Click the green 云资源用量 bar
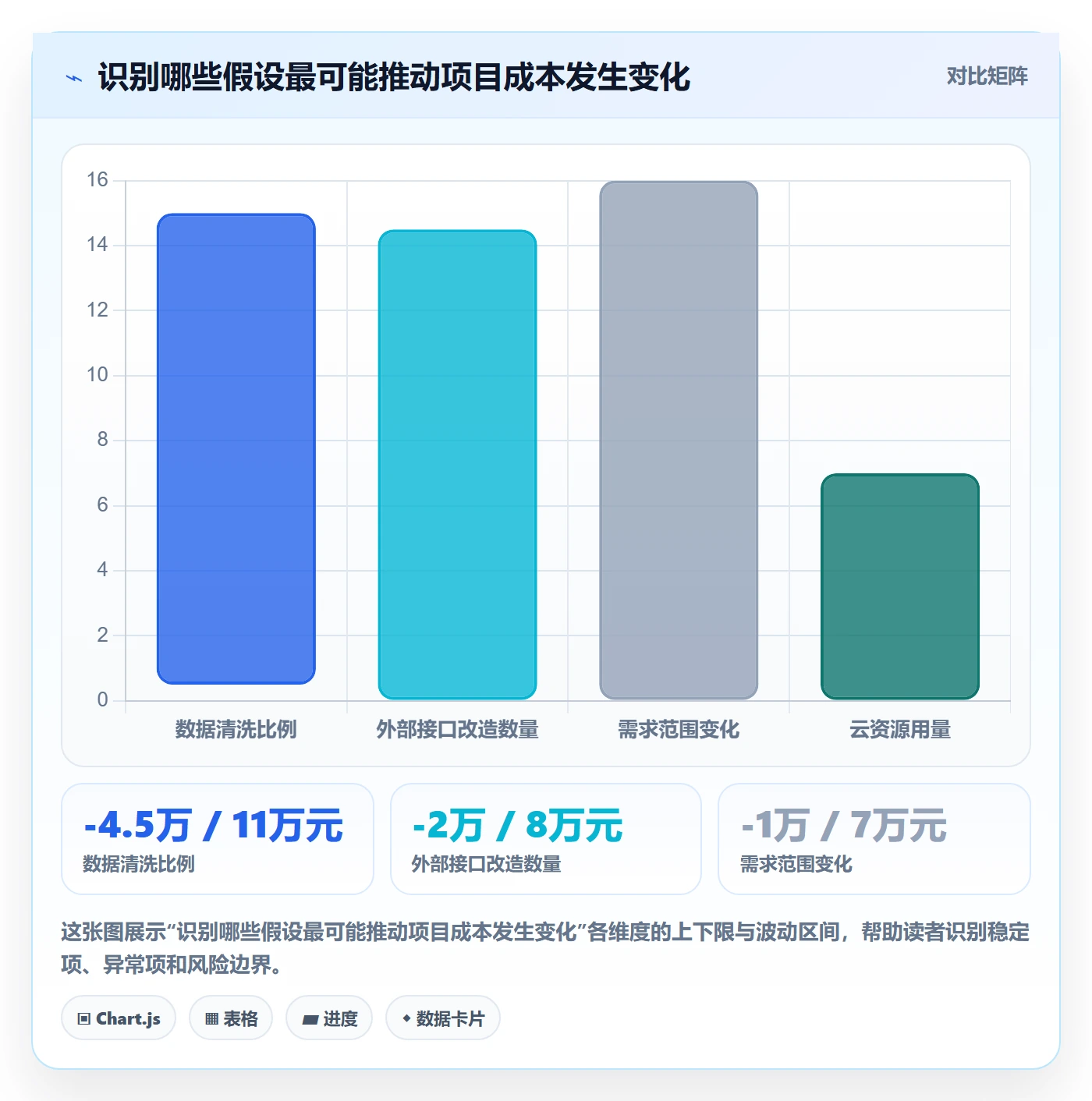Image resolution: width=1092 pixels, height=1101 pixels. click(x=900, y=586)
